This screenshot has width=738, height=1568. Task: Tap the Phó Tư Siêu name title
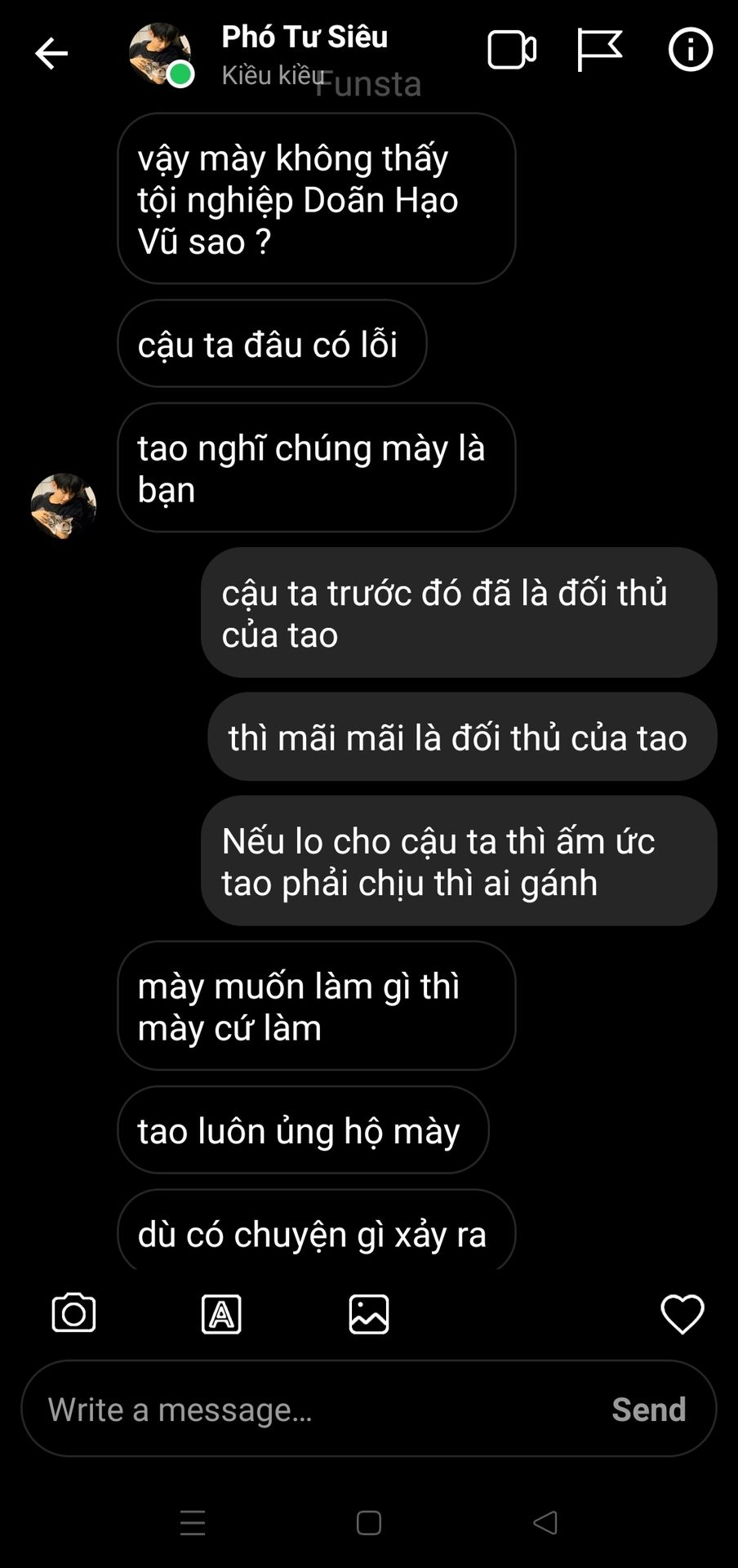tap(305, 37)
